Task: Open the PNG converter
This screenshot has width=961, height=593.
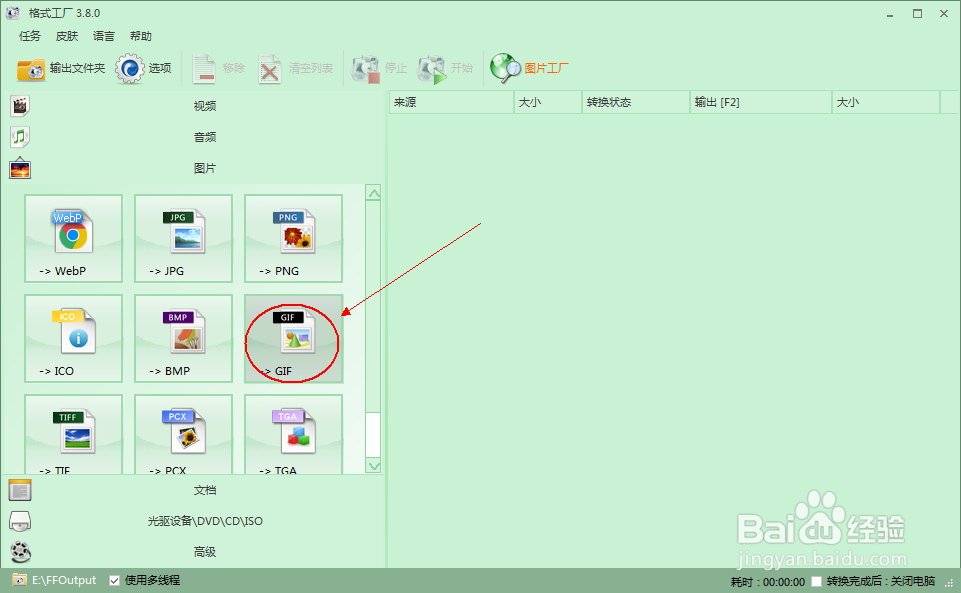Action: coord(292,238)
